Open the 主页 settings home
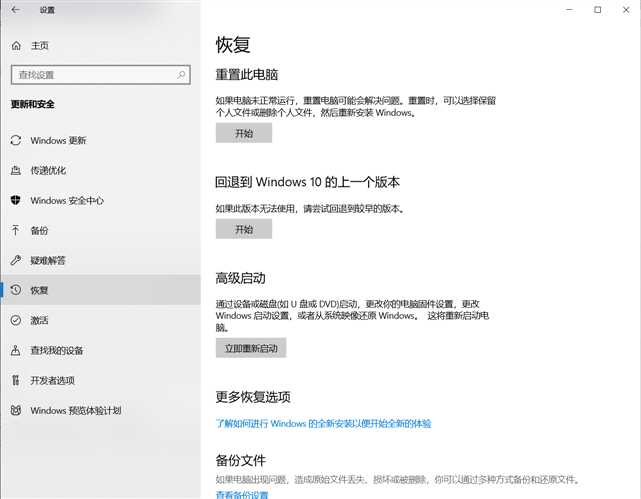This screenshot has height=499, width=641. [100, 45]
